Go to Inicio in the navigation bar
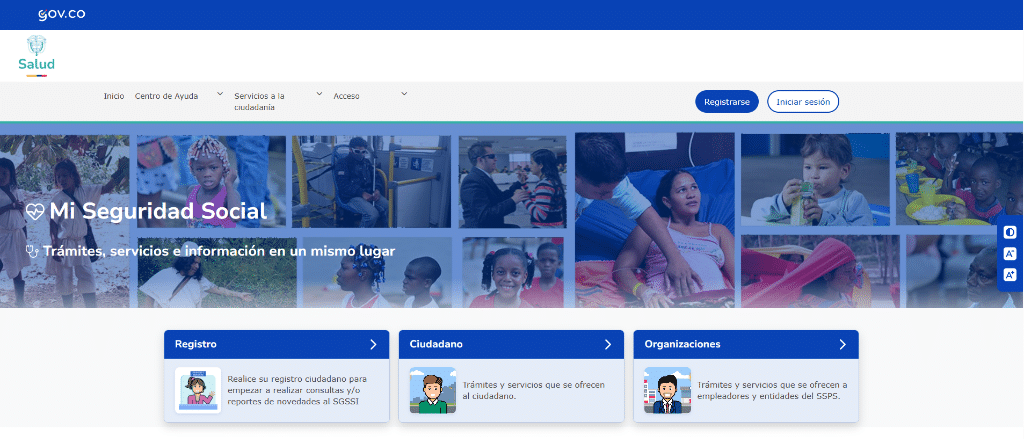 click(114, 96)
